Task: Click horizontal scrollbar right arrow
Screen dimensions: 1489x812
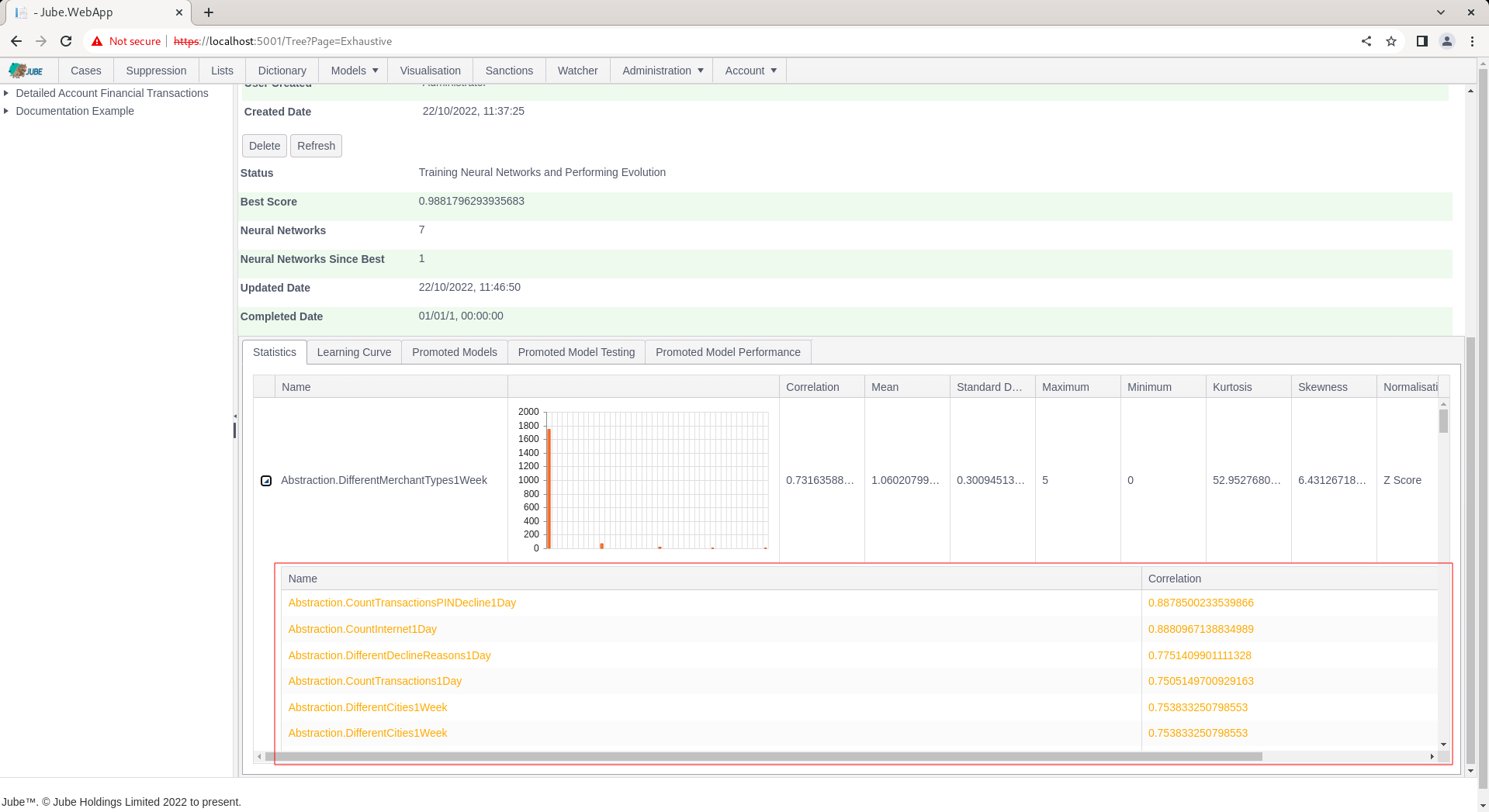Action: point(1432,756)
